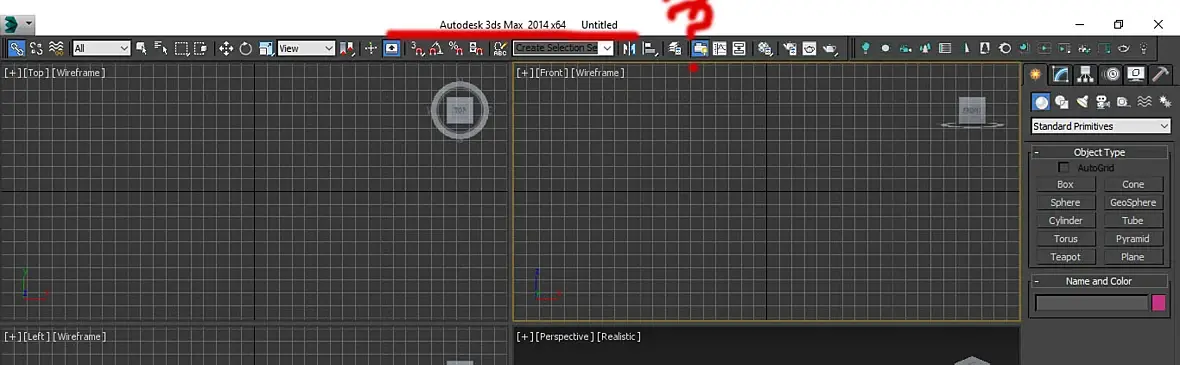Toggle 3D Snaps on
This screenshot has width=1180, height=365.
pos(417,48)
